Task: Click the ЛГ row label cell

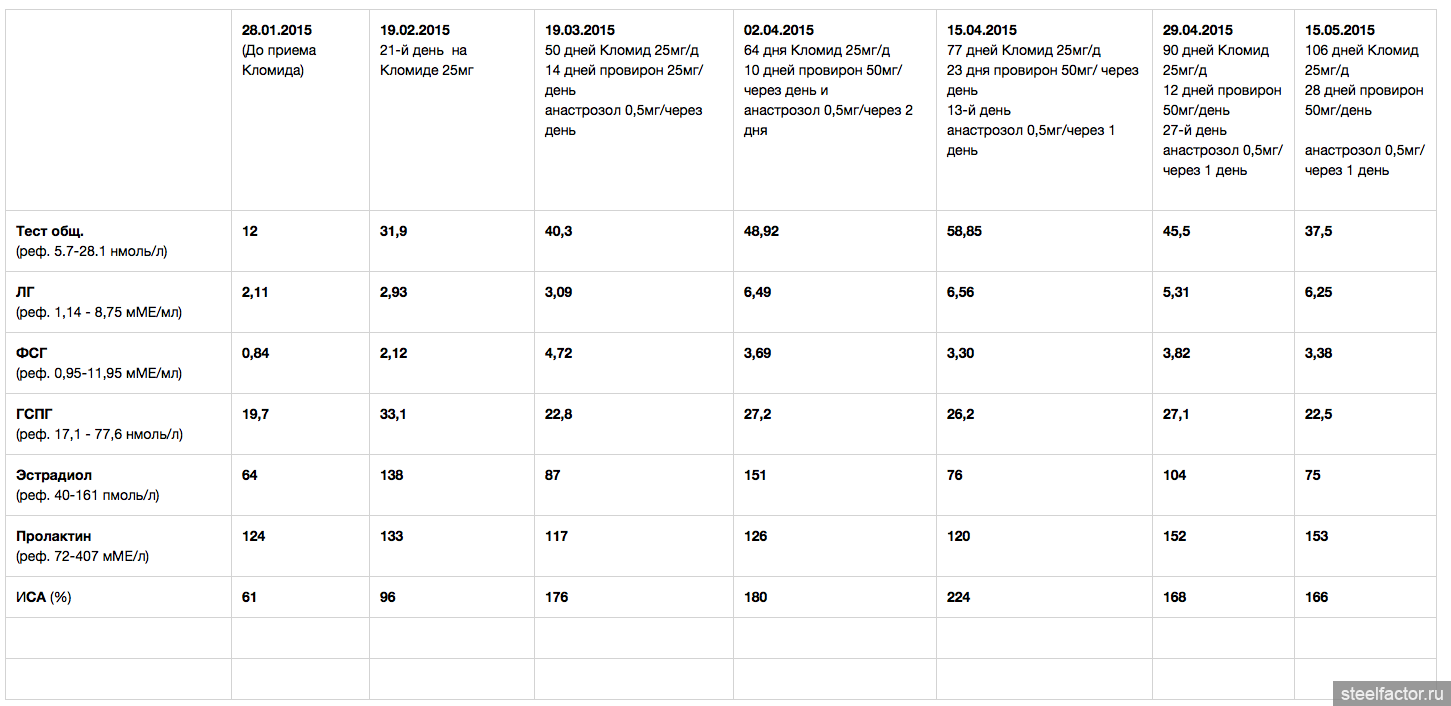Action: point(118,302)
